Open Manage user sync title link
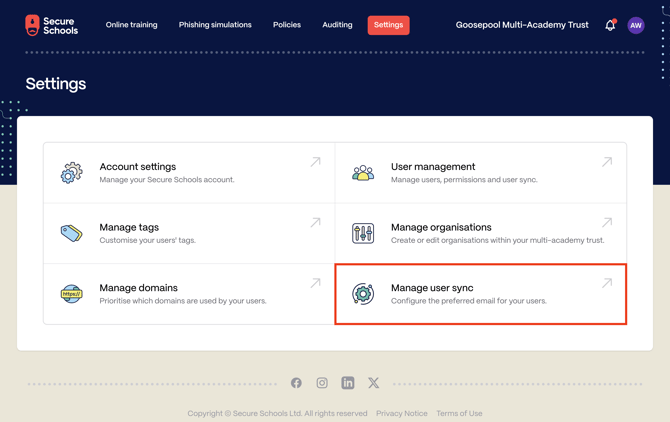Viewport: 670px width, 422px height. click(x=432, y=288)
